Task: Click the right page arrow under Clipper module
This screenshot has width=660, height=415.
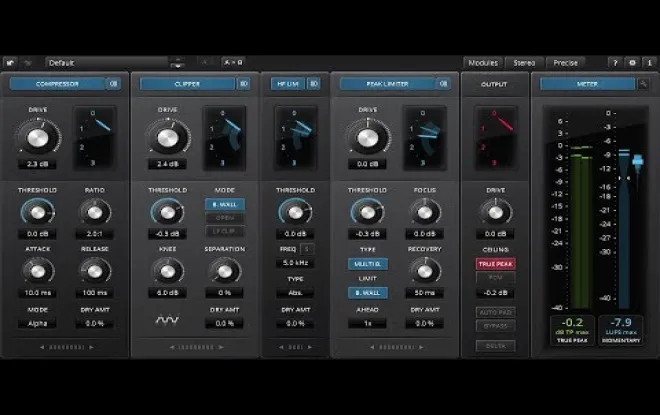Action: (x=221, y=347)
